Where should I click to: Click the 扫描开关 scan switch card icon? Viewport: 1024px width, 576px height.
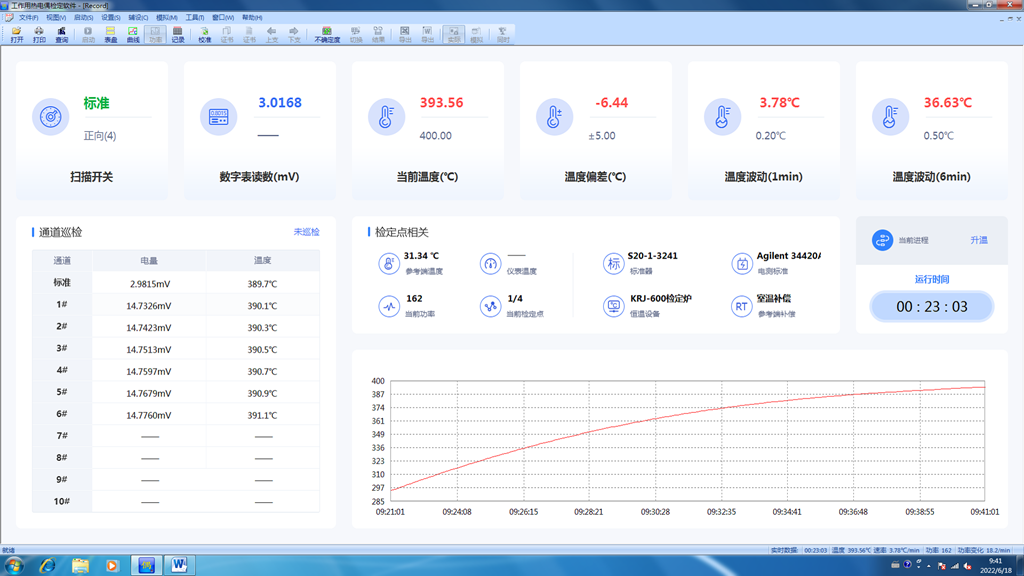[x=50, y=117]
